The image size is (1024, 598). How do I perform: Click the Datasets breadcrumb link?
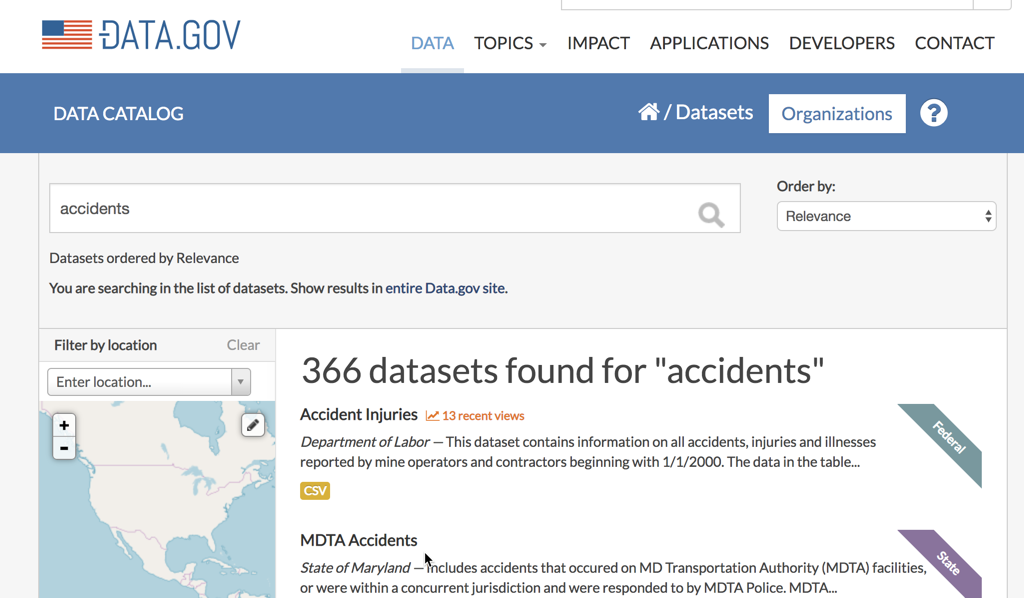714,112
